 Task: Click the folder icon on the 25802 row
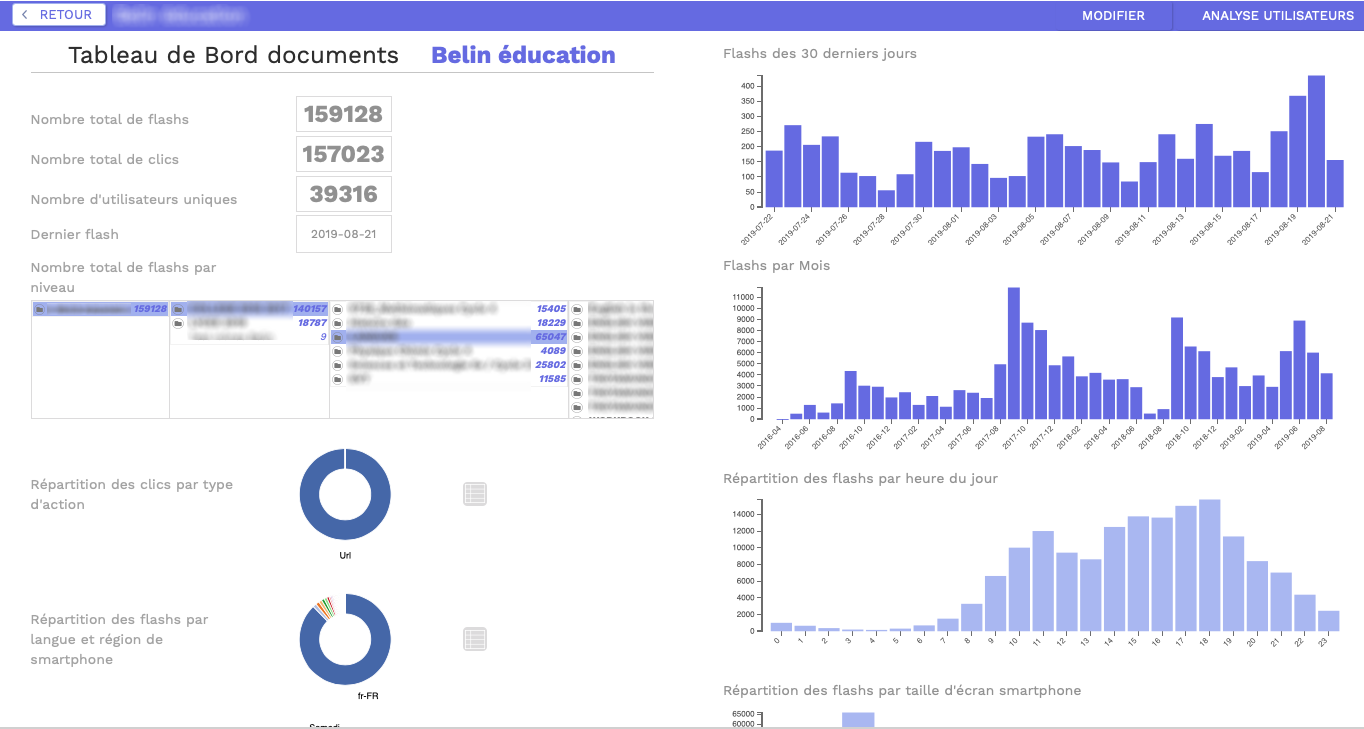tap(338, 365)
